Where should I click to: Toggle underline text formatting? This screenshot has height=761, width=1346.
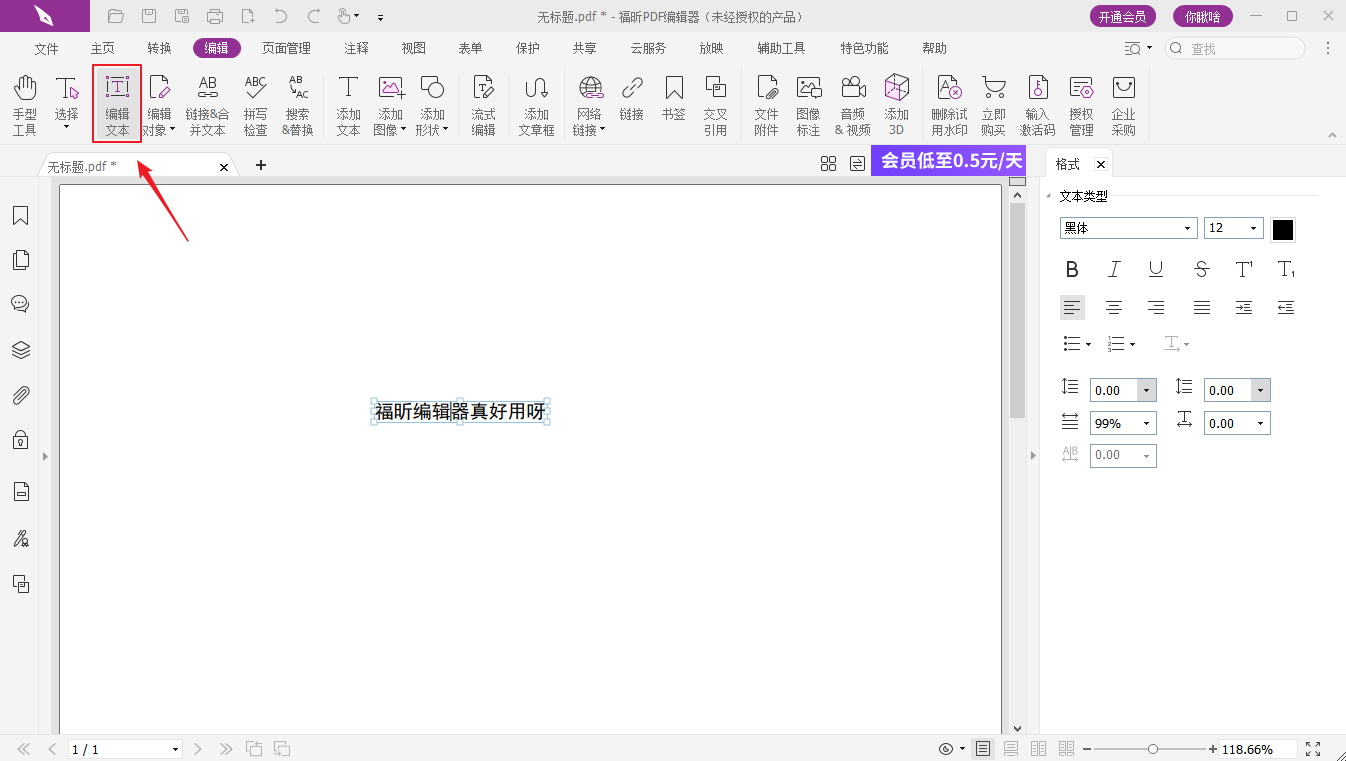point(1156,269)
